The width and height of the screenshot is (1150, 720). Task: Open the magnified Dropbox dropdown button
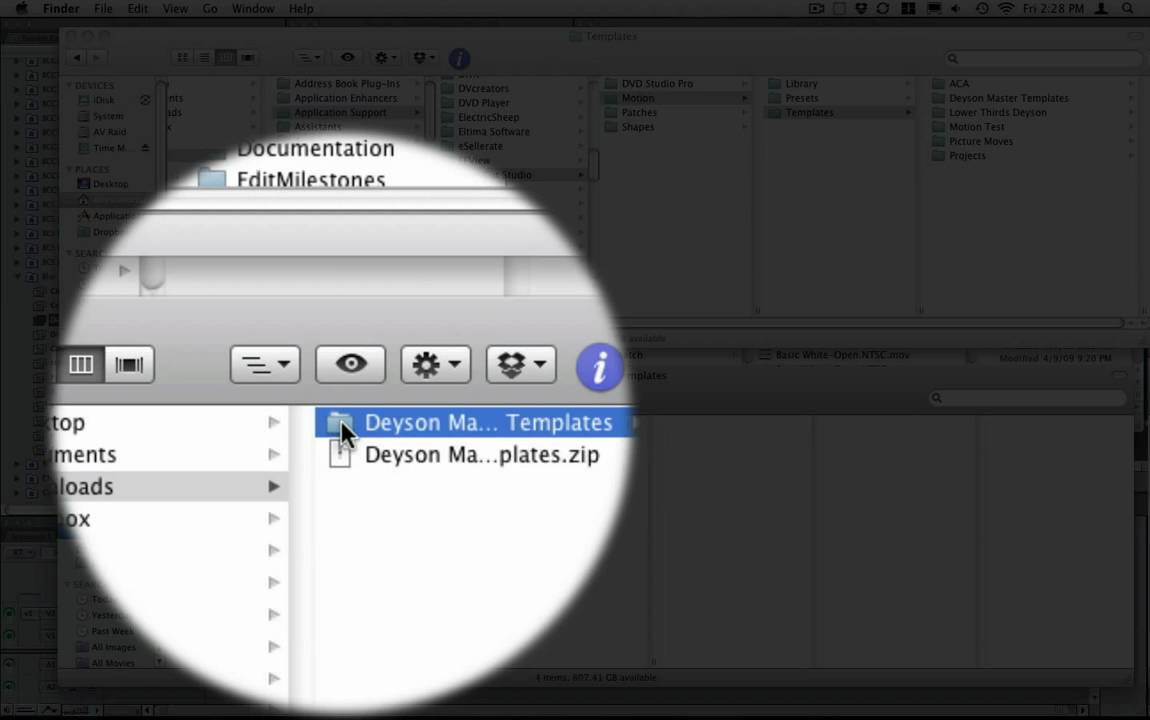[521, 364]
